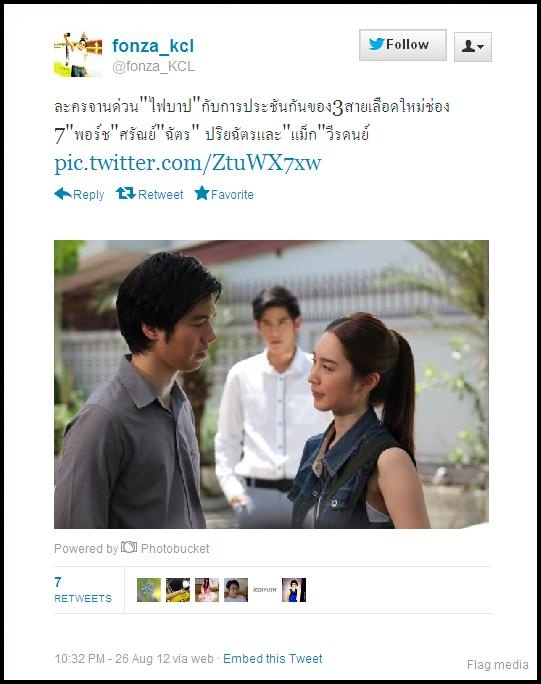Open first retweeter's green avatar
Image resolution: width=541 pixels, height=684 pixels.
coord(149,590)
